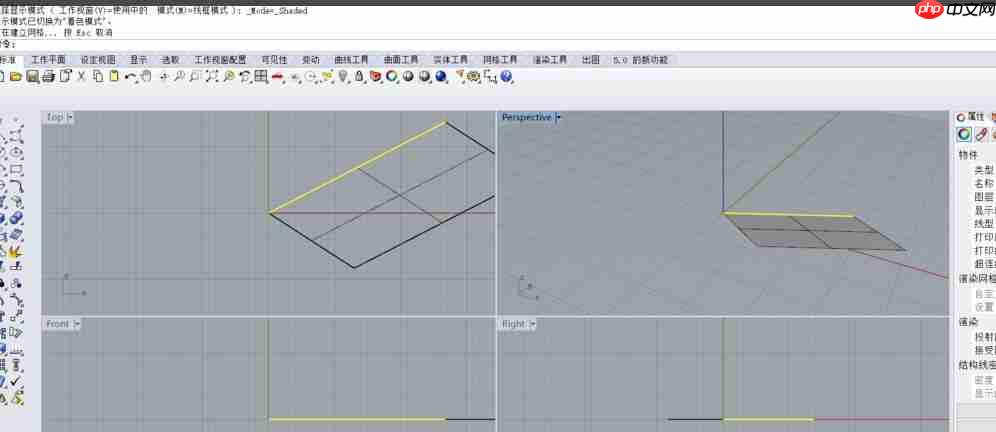The width and height of the screenshot is (996, 432).
Task: Click the padlock Lock objects icon
Action: pos(358,76)
